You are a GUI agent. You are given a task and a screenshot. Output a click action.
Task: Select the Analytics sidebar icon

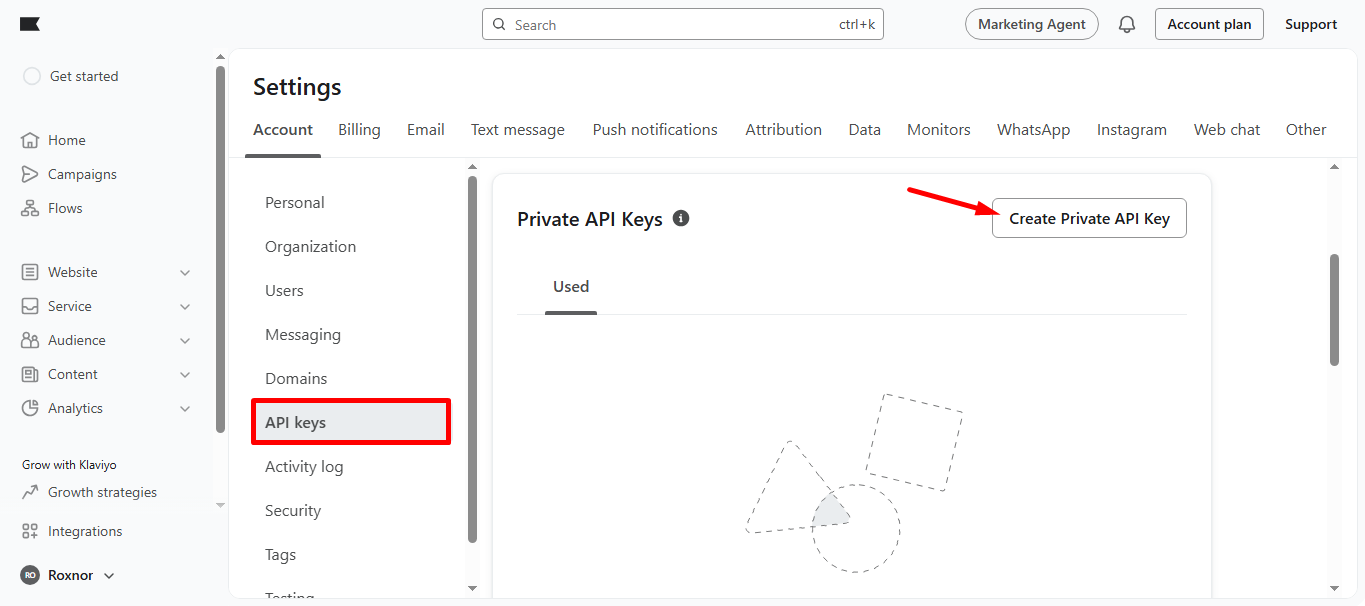[31, 408]
